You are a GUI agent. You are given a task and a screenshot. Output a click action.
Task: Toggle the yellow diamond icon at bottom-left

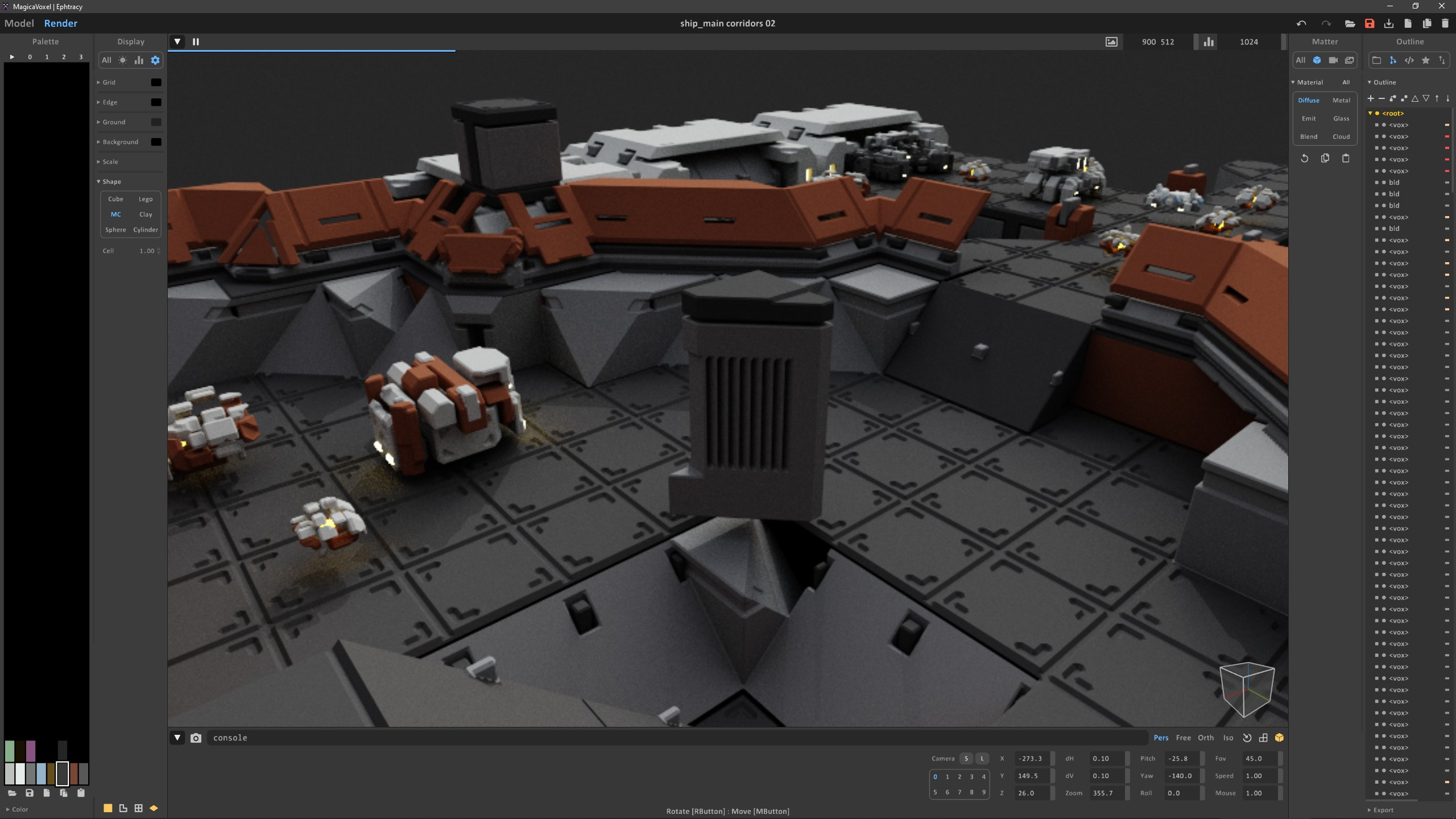pyautogui.click(x=154, y=808)
